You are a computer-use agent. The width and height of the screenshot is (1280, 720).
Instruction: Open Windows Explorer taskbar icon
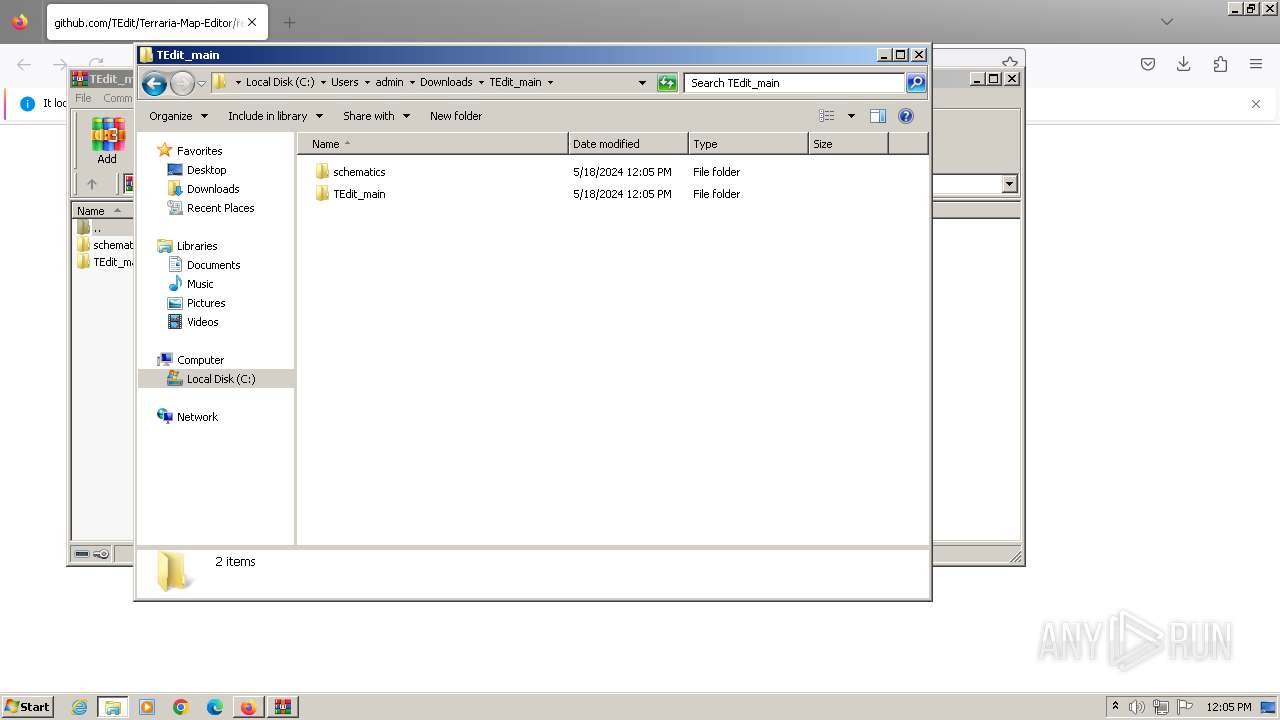point(113,707)
